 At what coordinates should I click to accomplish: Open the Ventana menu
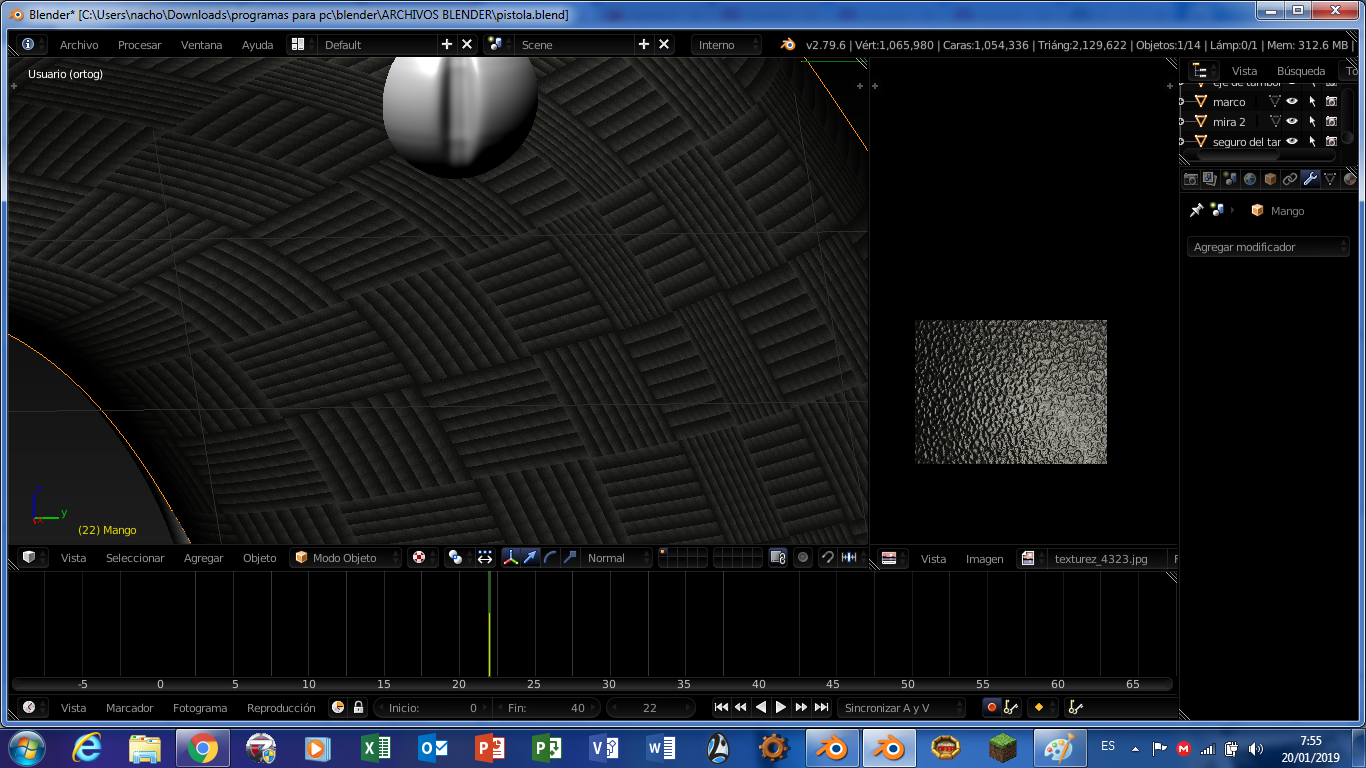click(x=201, y=45)
